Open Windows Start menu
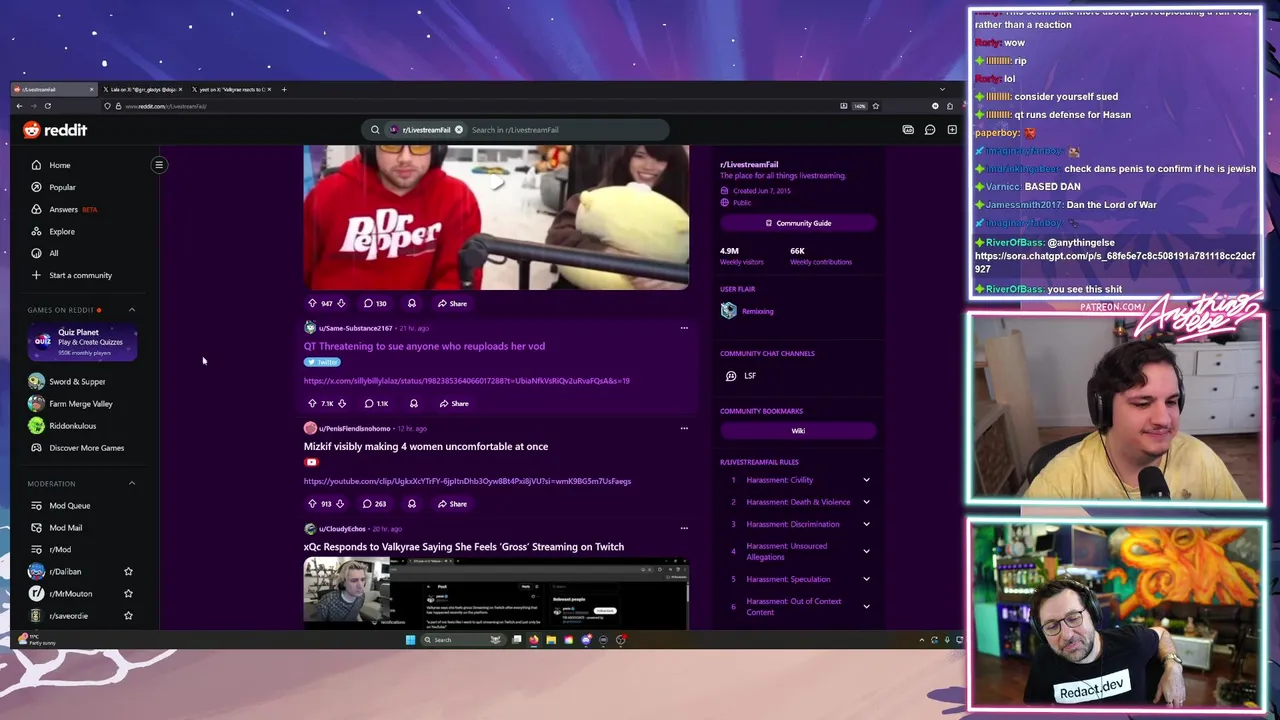 (410, 640)
